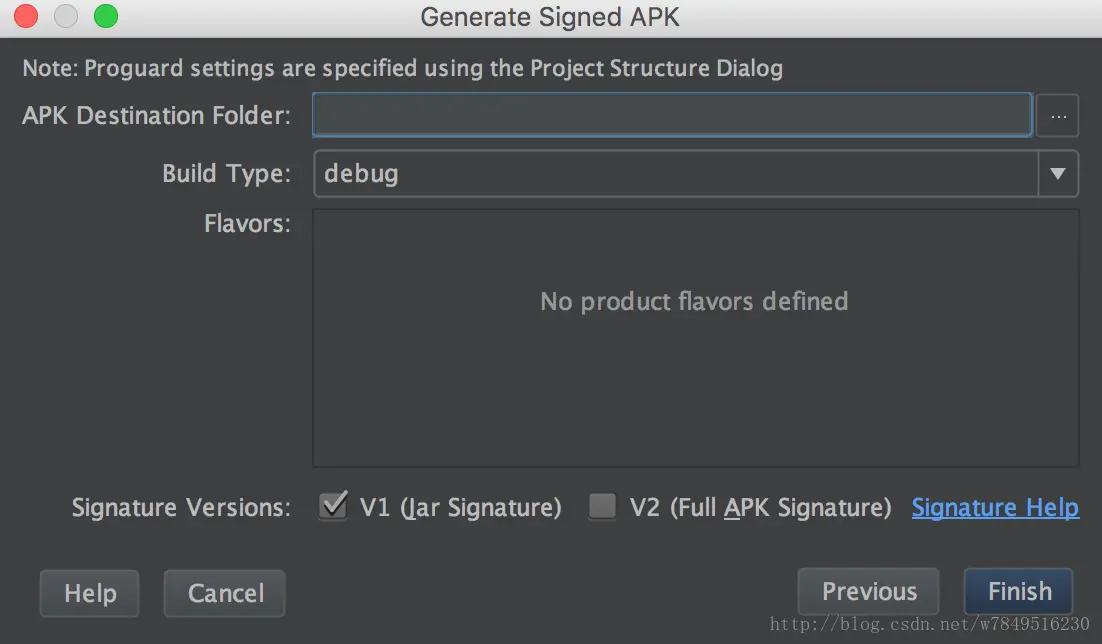Click the V1 (Jar Signature) label text
This screenshot has width=1102, height=644.
pyautogui.click(x=460, y=508)
